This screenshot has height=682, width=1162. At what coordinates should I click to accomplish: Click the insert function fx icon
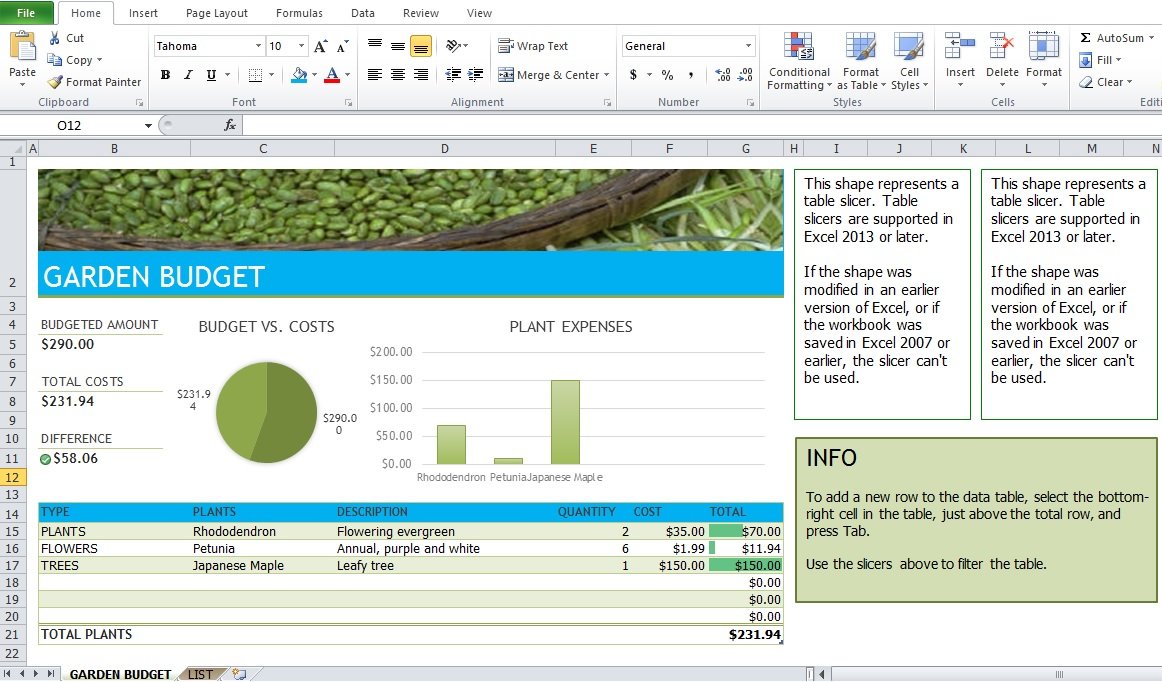pos(230,125)
